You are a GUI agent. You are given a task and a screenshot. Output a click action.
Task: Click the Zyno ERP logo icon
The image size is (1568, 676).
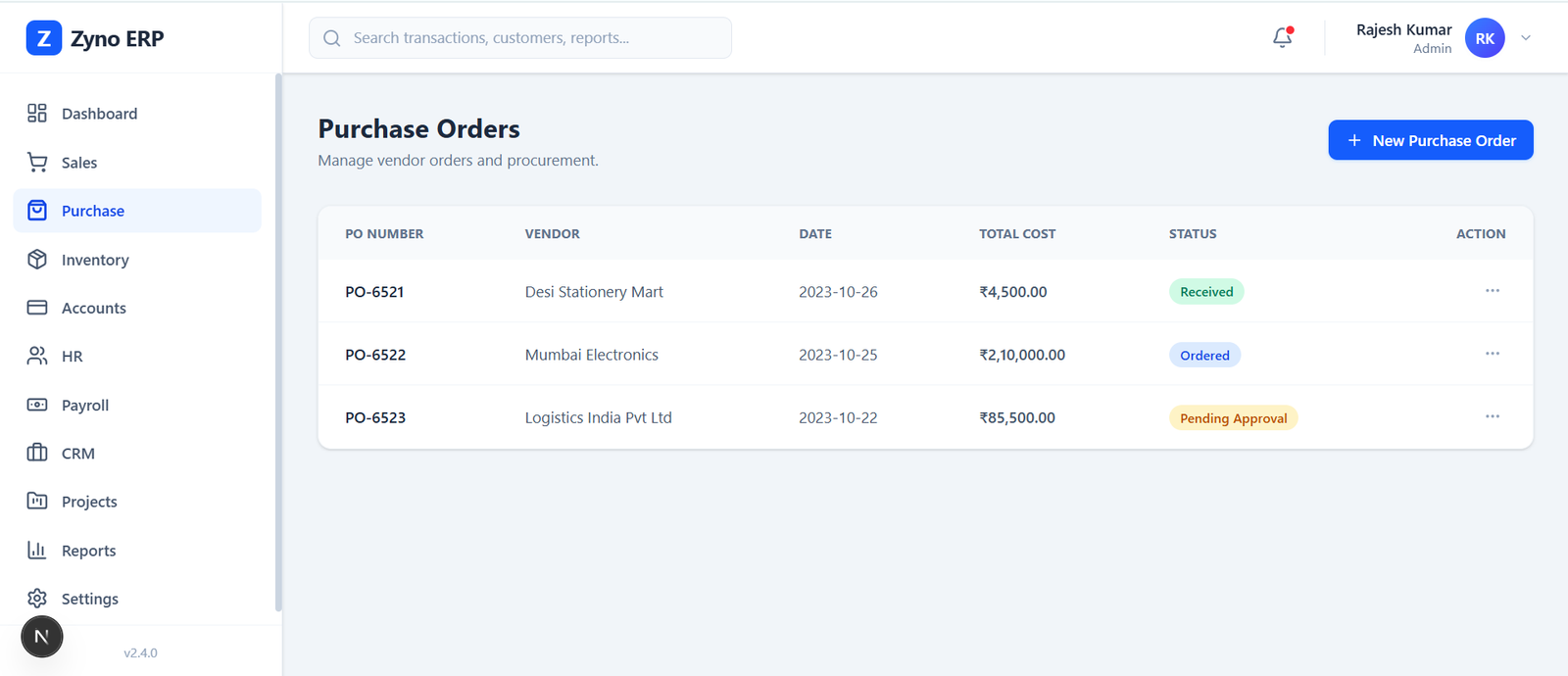43,38
